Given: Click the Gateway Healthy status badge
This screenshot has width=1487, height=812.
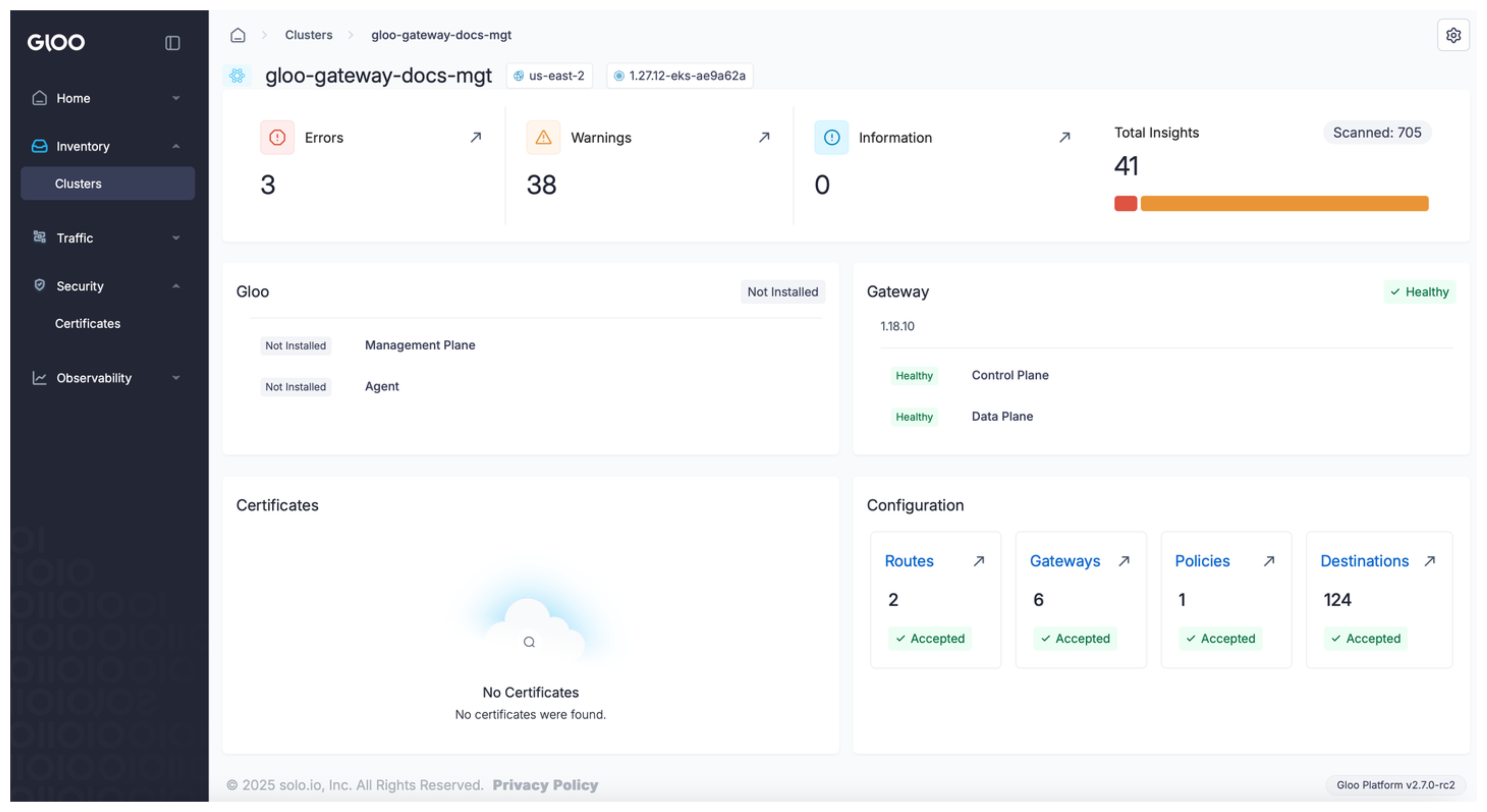Looking at the screenshot, I should (1420, 292).
